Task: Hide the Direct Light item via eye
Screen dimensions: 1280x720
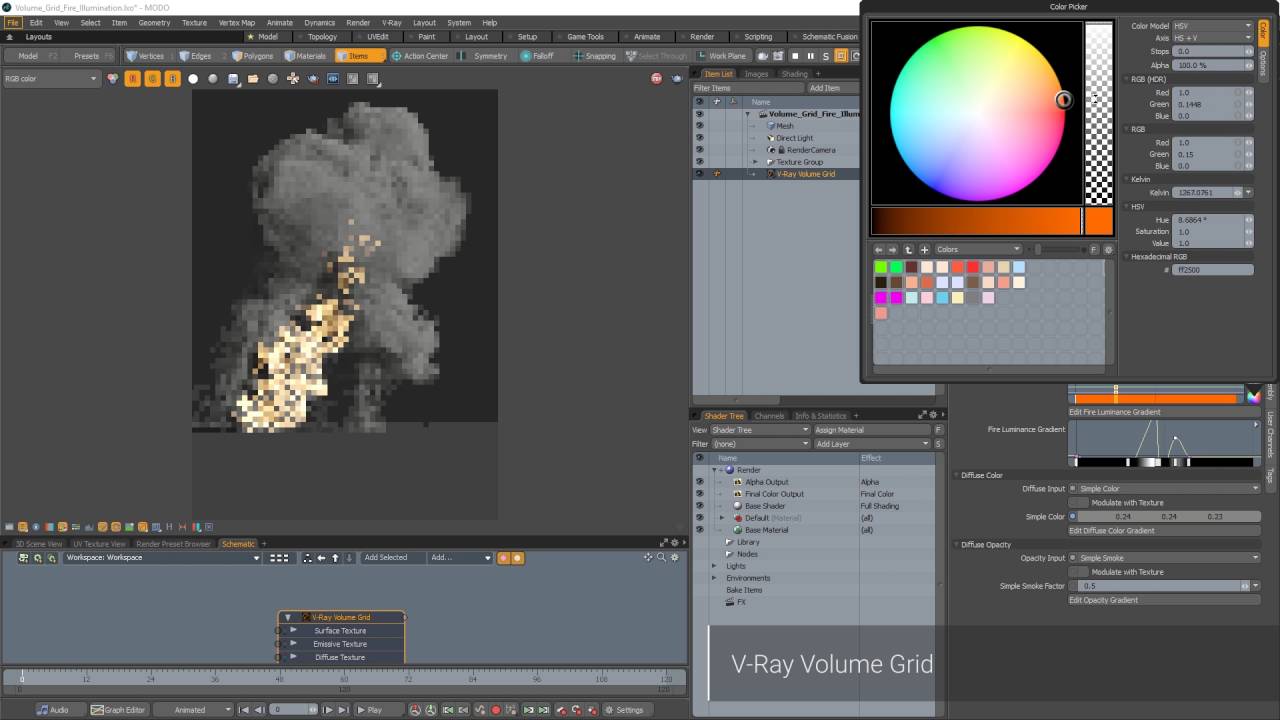Action: tap(699, 138)
